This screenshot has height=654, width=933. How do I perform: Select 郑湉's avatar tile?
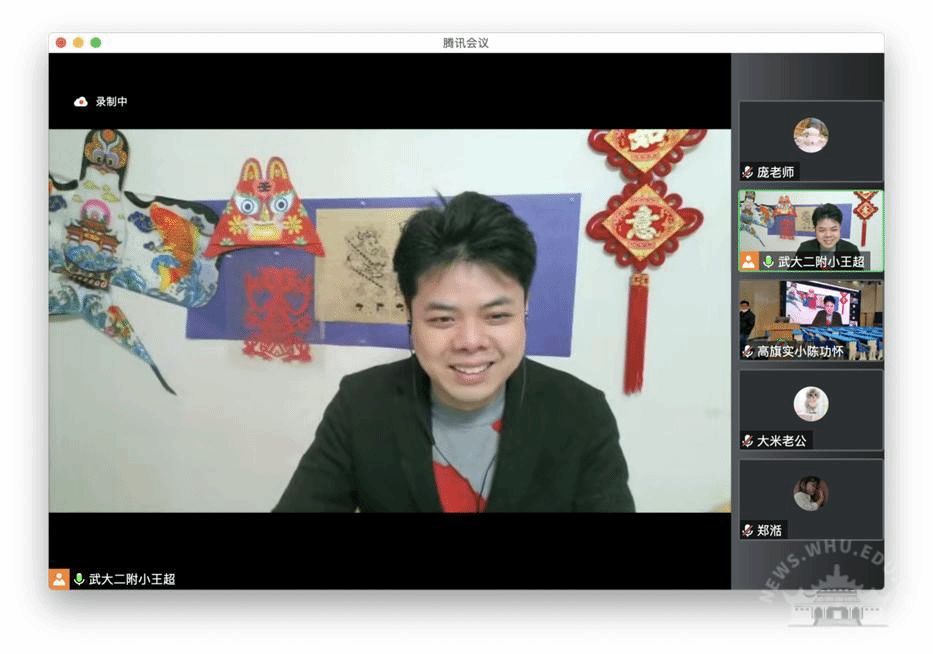[x=810, y=493]
